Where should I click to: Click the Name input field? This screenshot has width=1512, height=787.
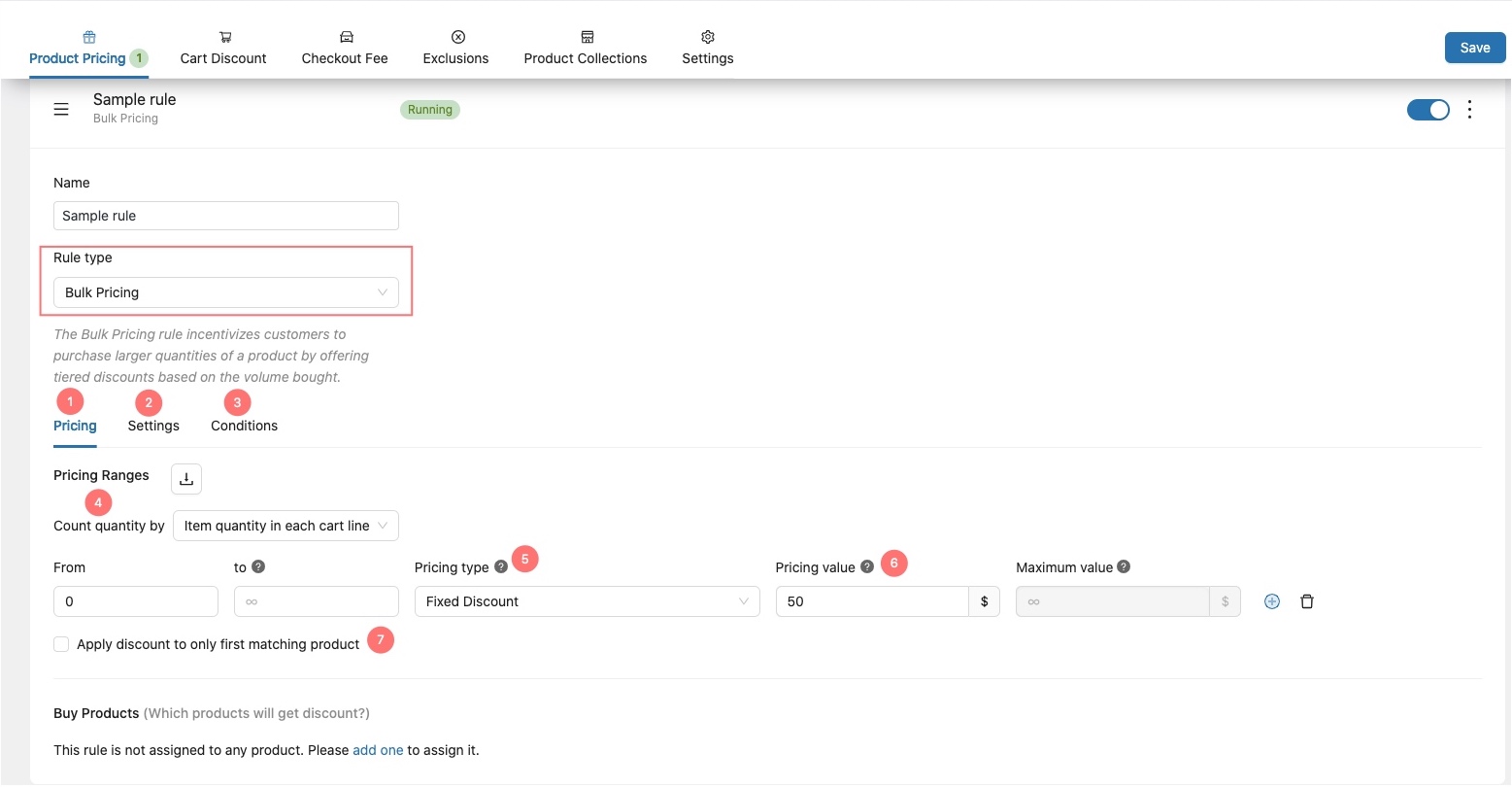[x=226, y=216]
